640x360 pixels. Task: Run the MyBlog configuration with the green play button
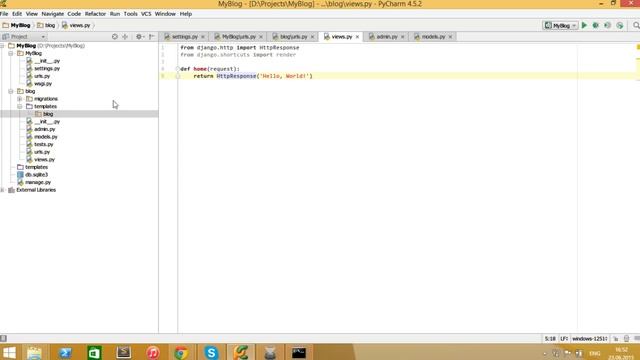(584, 25)
